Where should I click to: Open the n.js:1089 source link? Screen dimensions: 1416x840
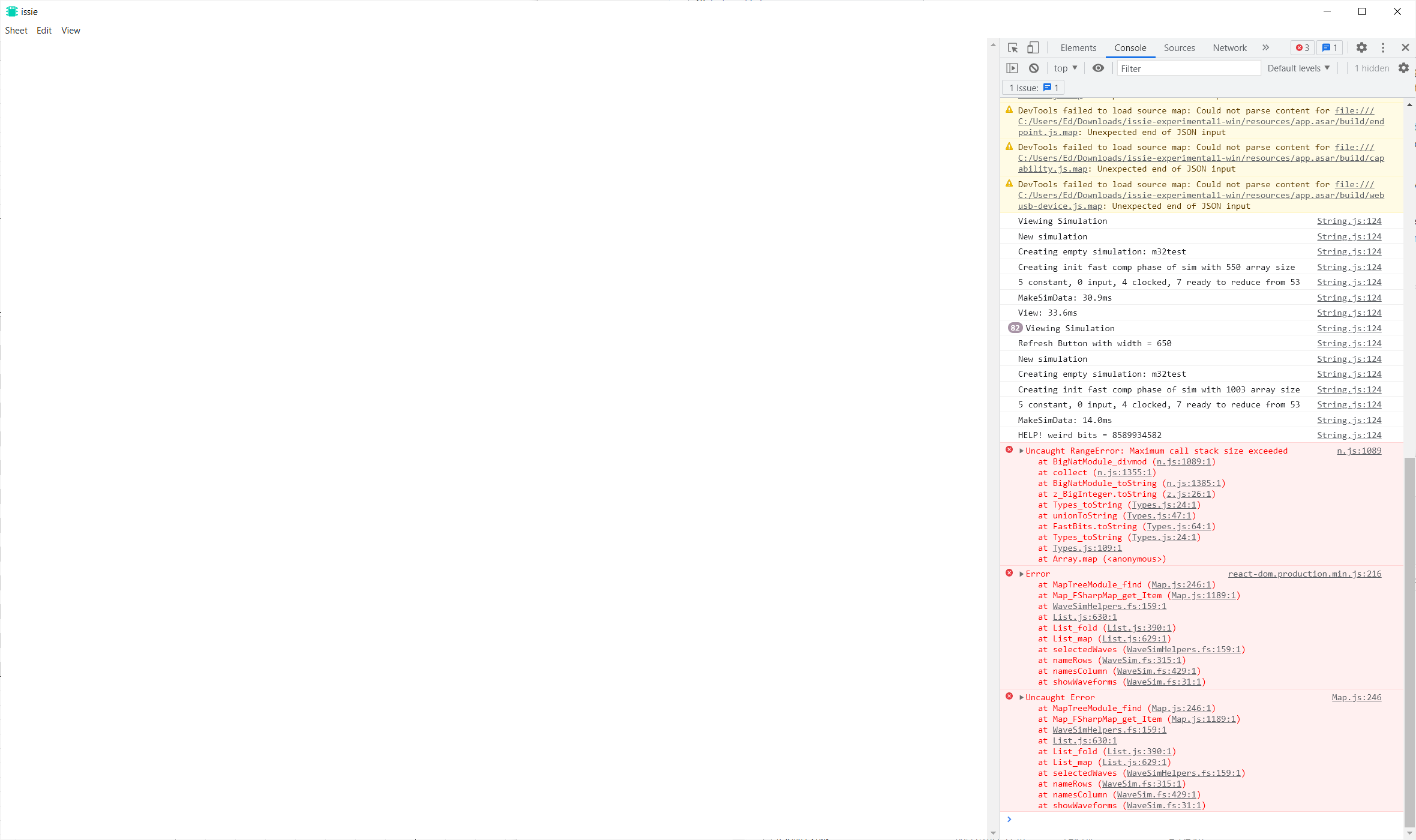coord(1358,450)
